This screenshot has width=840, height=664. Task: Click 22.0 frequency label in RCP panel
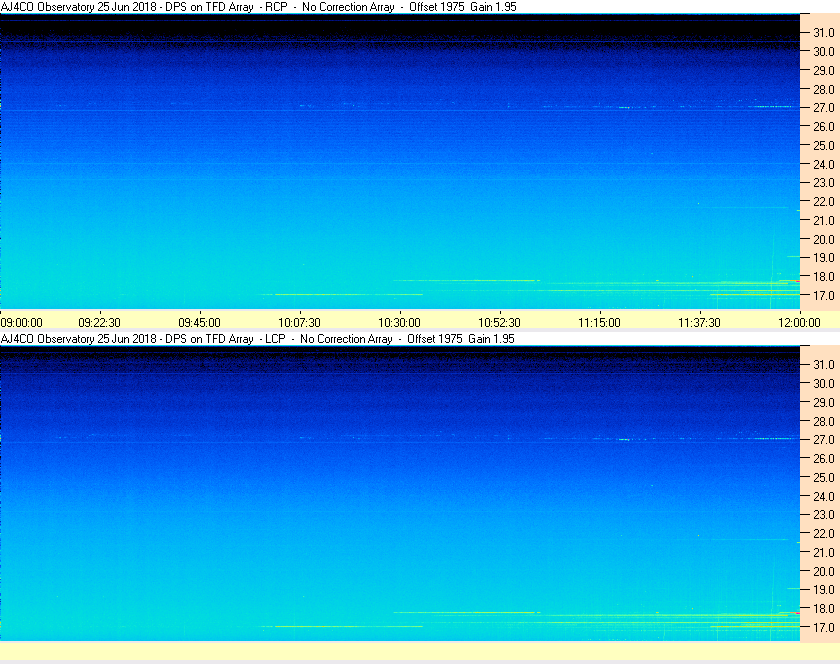click(824, 202)
